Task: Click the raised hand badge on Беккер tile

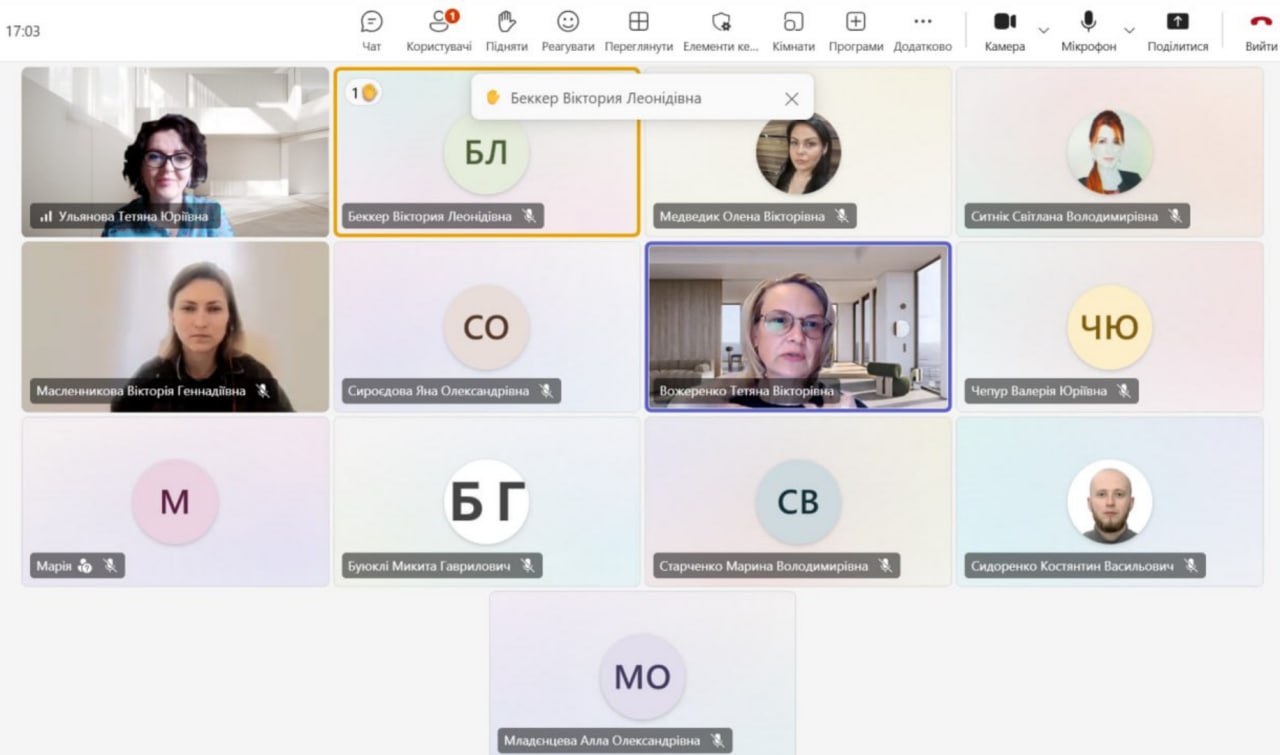Action: coord(363,93)
